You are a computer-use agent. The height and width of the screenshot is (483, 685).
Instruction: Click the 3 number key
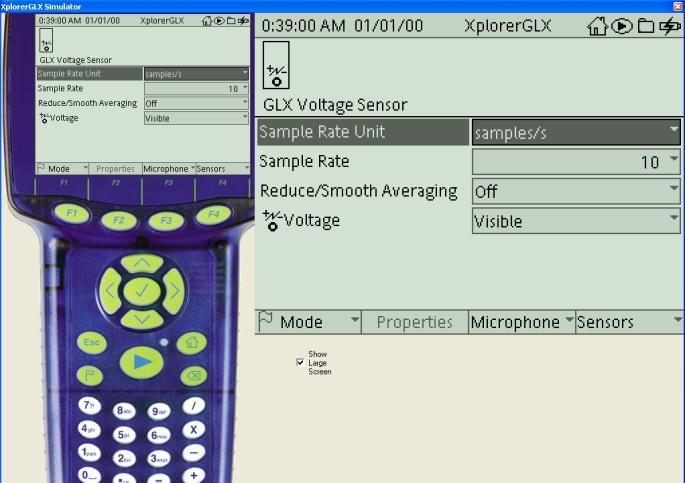pyautogui.click(x=159, y=459)
